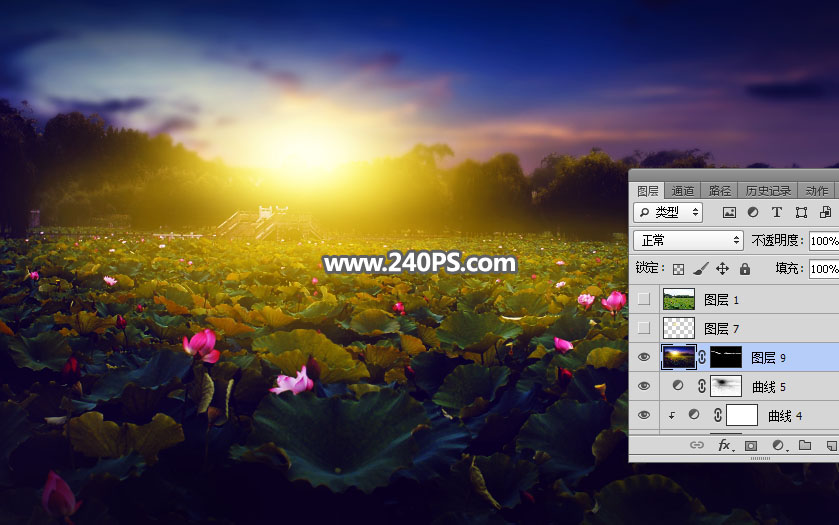The height and width of the screenshot is (525, 839).
Task: Hide 曲线 5 adjustment layer
Action: (x=644, y=386)
